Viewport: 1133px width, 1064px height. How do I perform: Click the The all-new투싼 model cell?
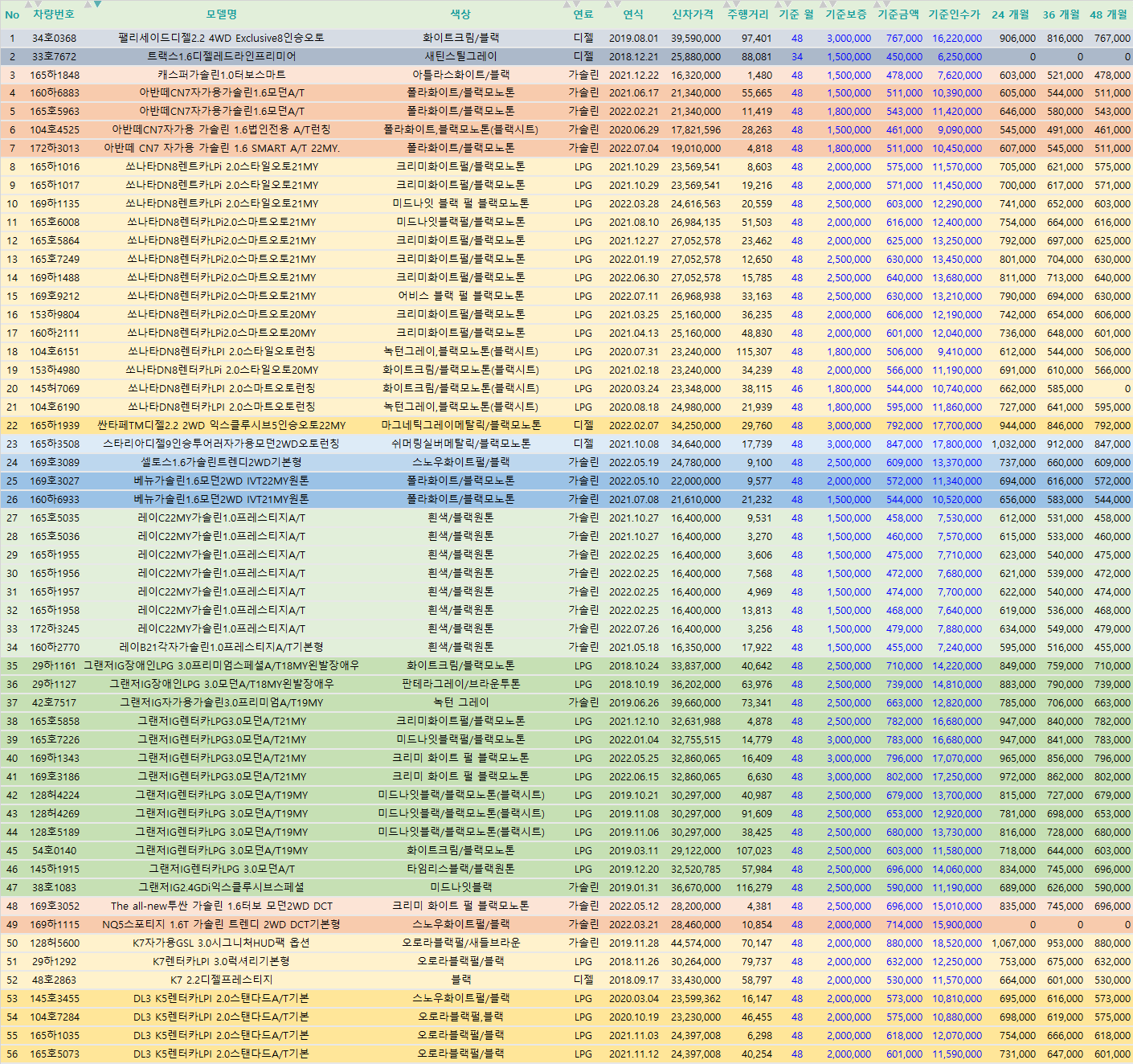221,906
